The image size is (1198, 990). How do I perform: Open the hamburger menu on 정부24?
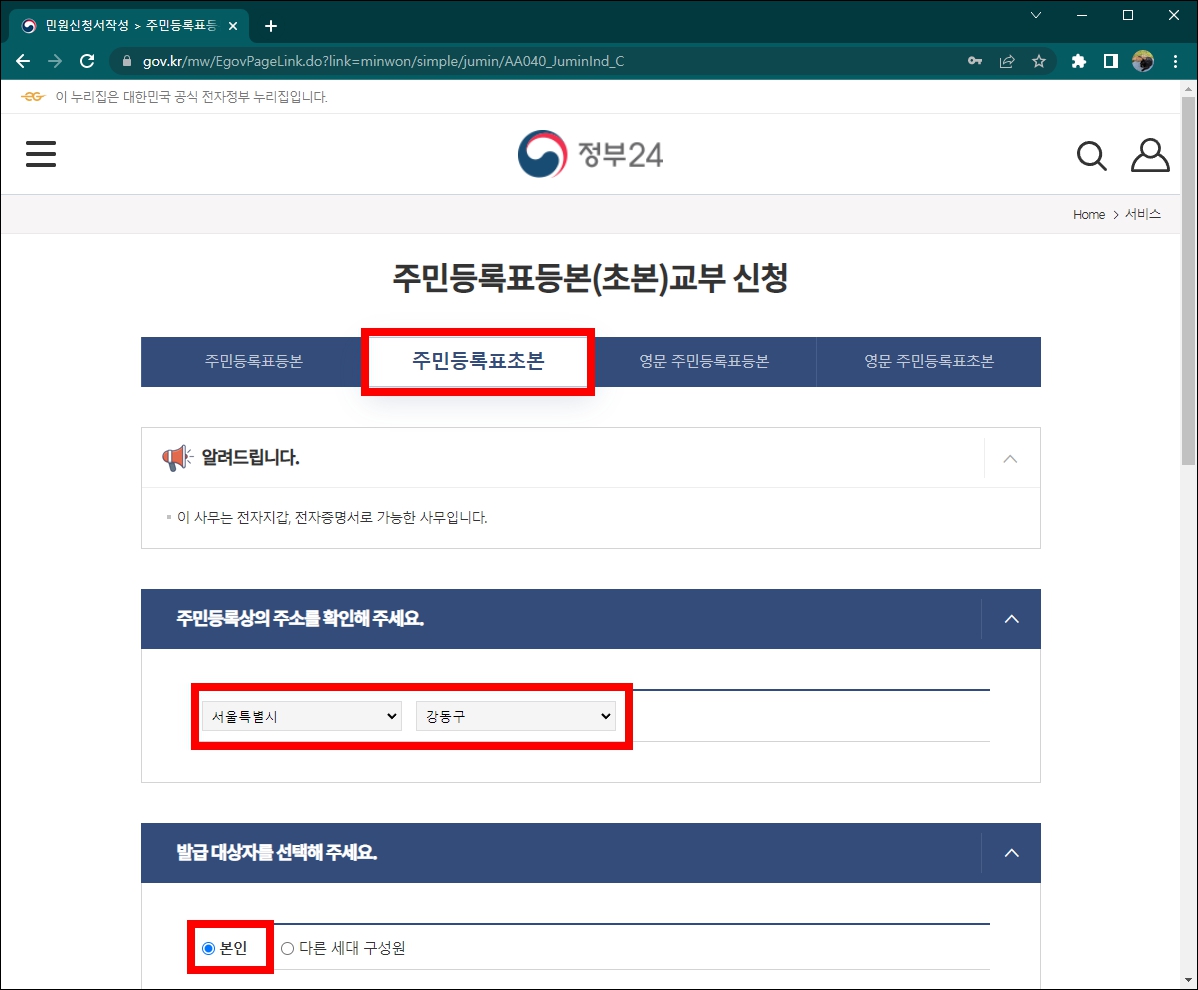(x=40, y=154)
